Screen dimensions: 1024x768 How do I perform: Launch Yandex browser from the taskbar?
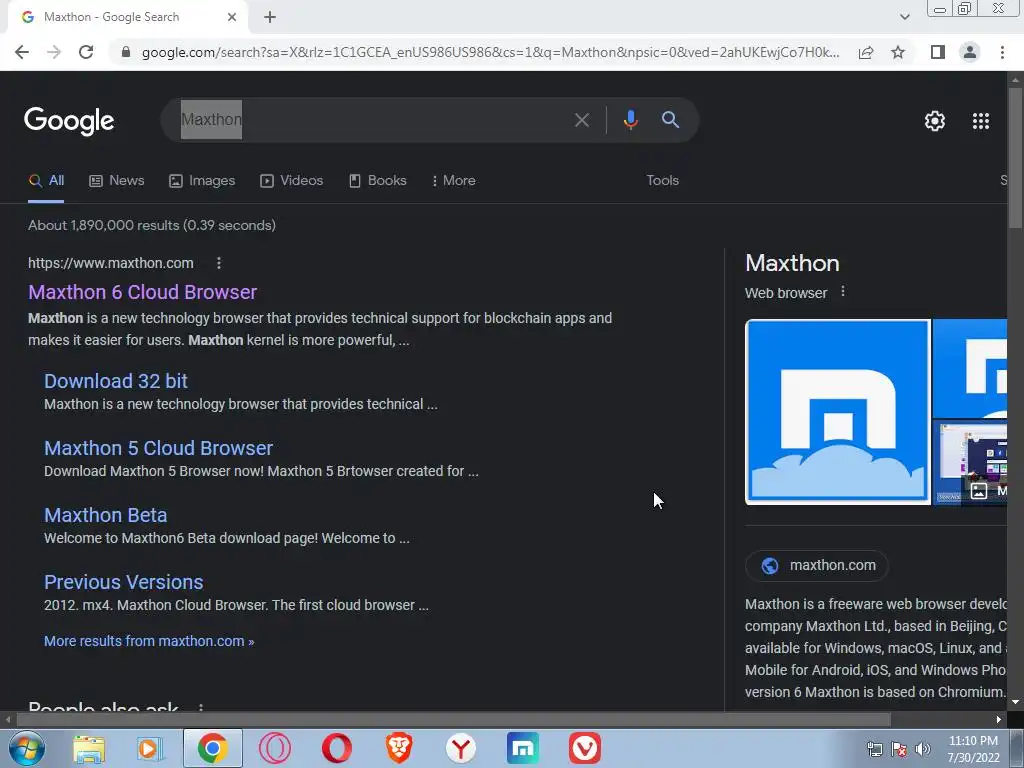point(461,748)
